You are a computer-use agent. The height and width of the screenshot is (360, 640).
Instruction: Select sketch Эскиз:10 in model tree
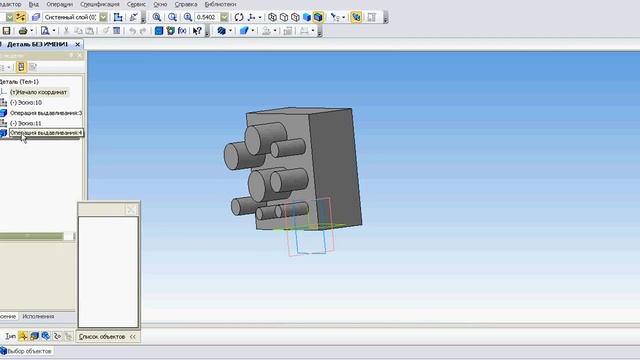click(26, 102)
